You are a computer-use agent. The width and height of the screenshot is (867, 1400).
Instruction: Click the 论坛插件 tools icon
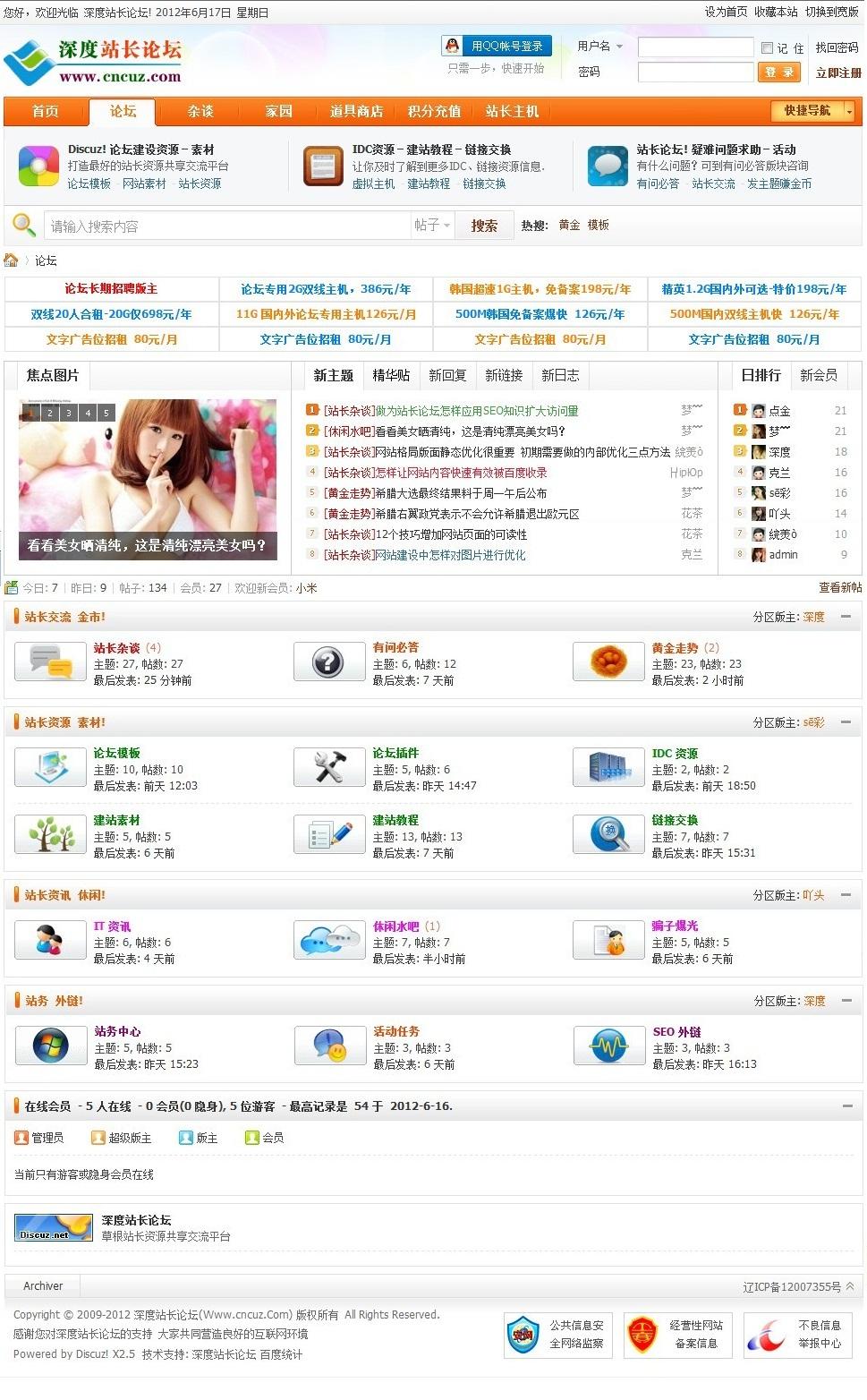coord(328,766)
